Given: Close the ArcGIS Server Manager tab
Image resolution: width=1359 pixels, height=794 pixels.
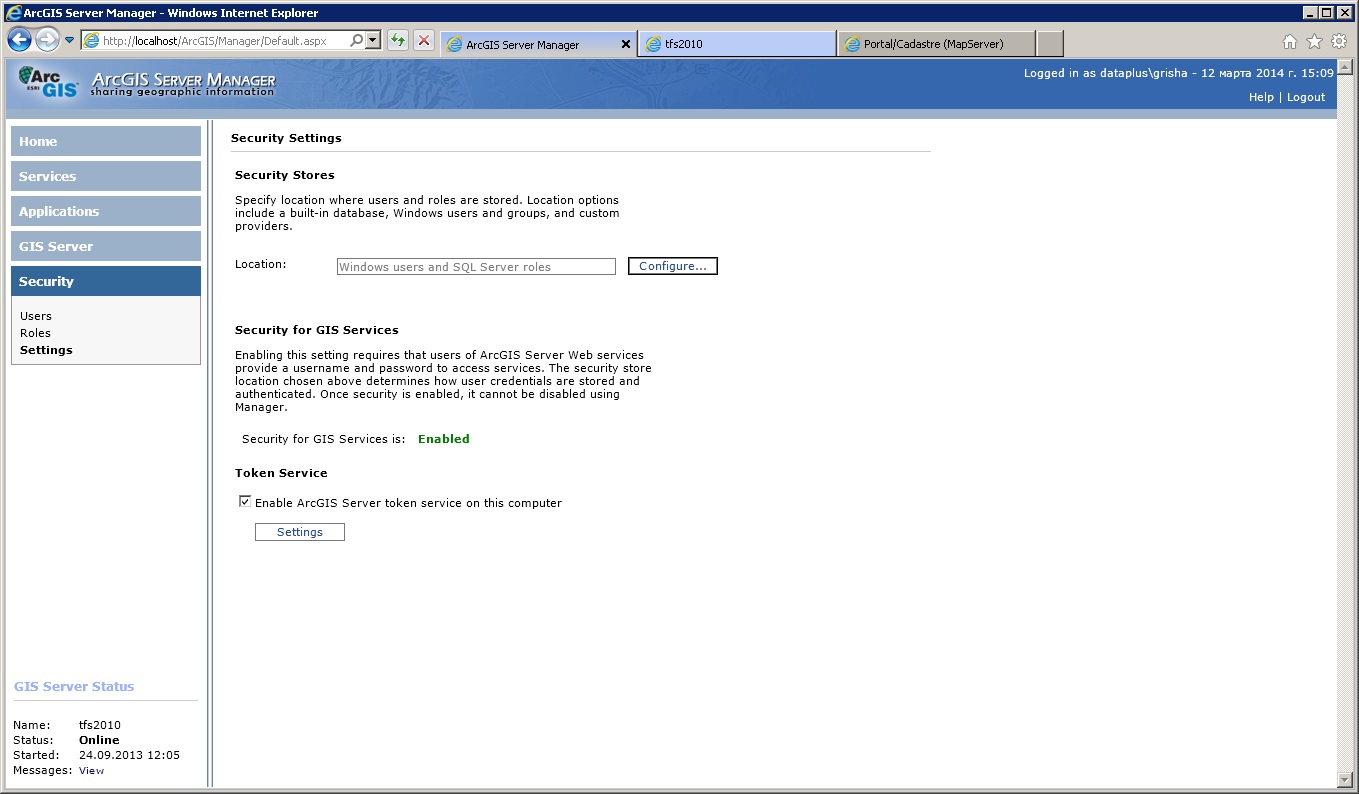Looking at the screenshot, I should (626, 44).
